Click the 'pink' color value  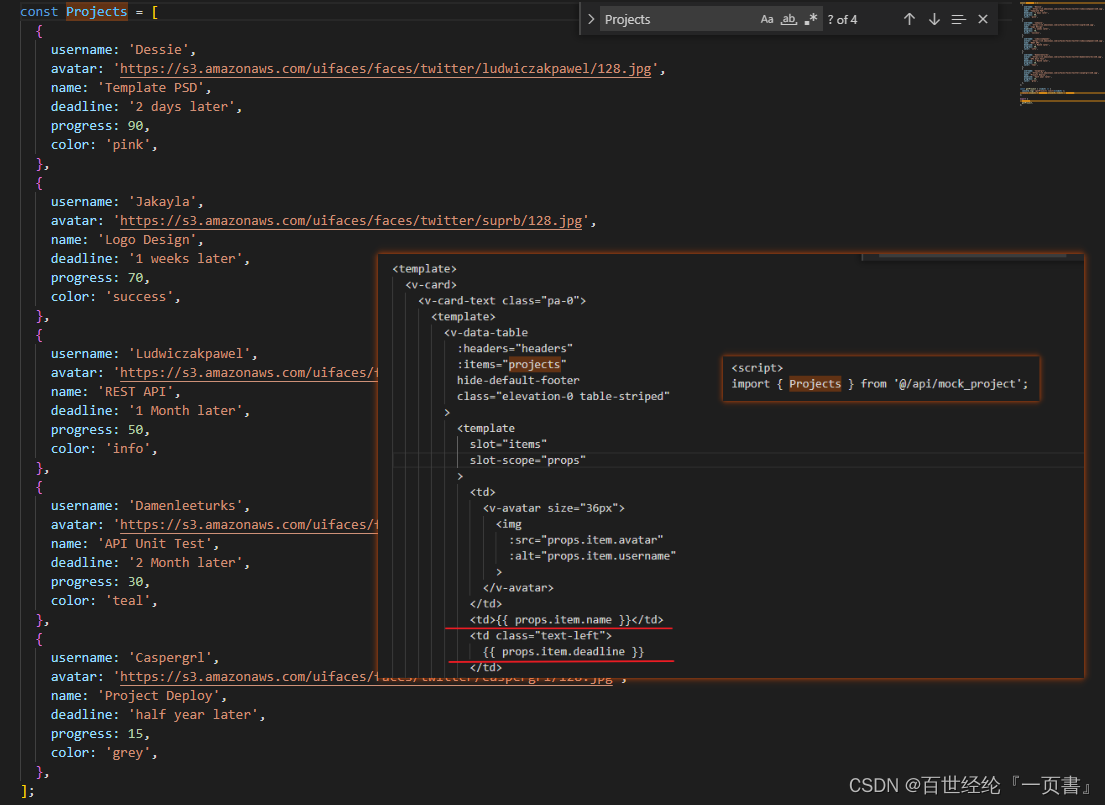pyautogui.click(x=128, y=145)
